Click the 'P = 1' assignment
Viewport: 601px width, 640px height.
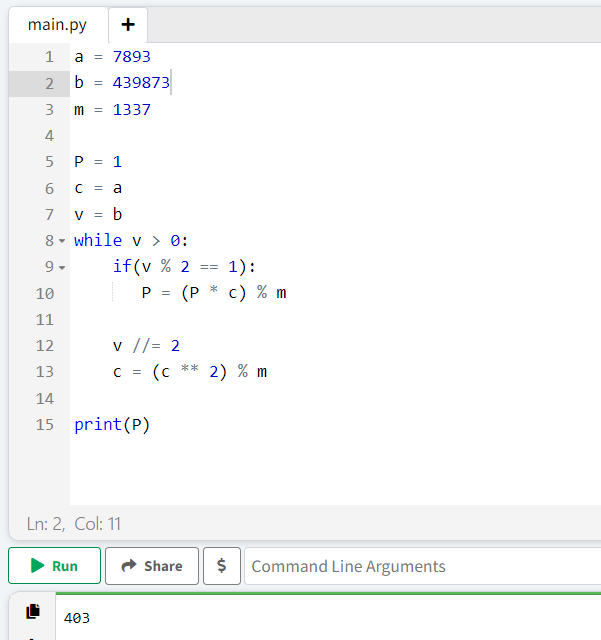point(98,162)
